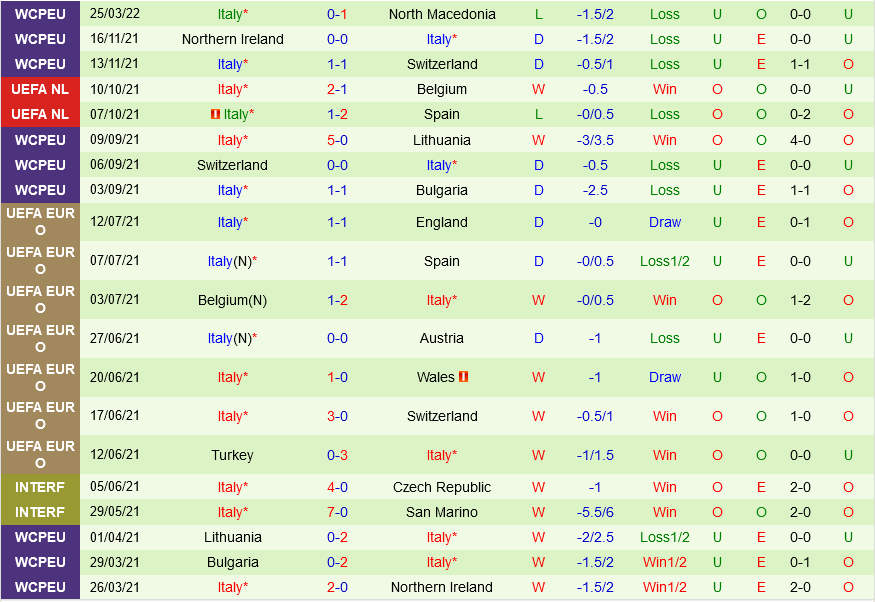This screenshot has height=602, width=875.
Task: Click the -5.5/6 handicap for San Marino match
Action: coord(595,512)
